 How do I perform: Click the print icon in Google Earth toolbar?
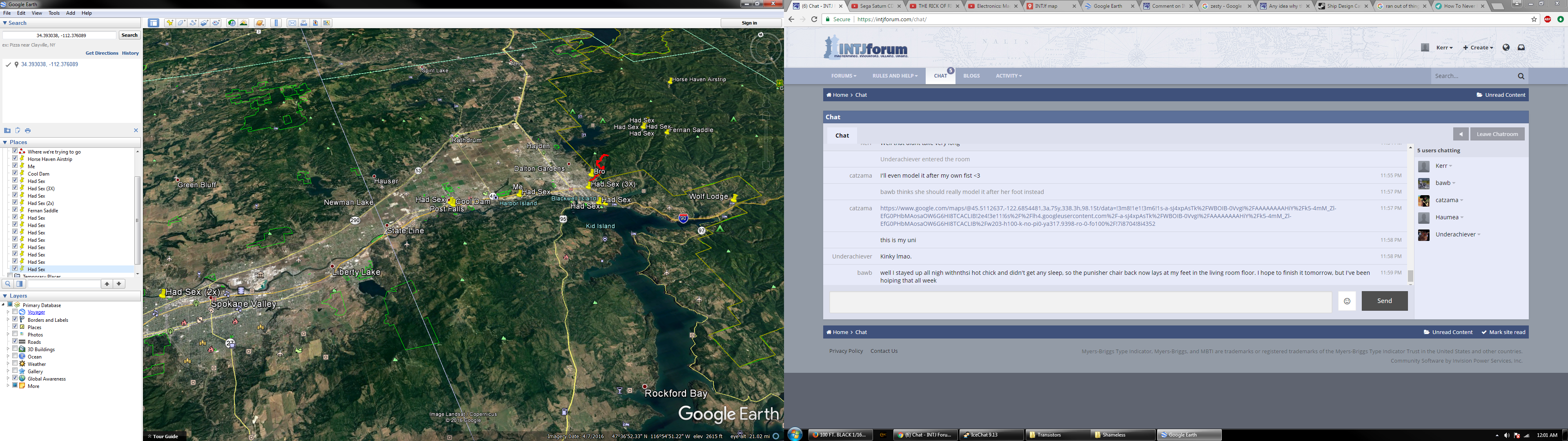[304, 23]
